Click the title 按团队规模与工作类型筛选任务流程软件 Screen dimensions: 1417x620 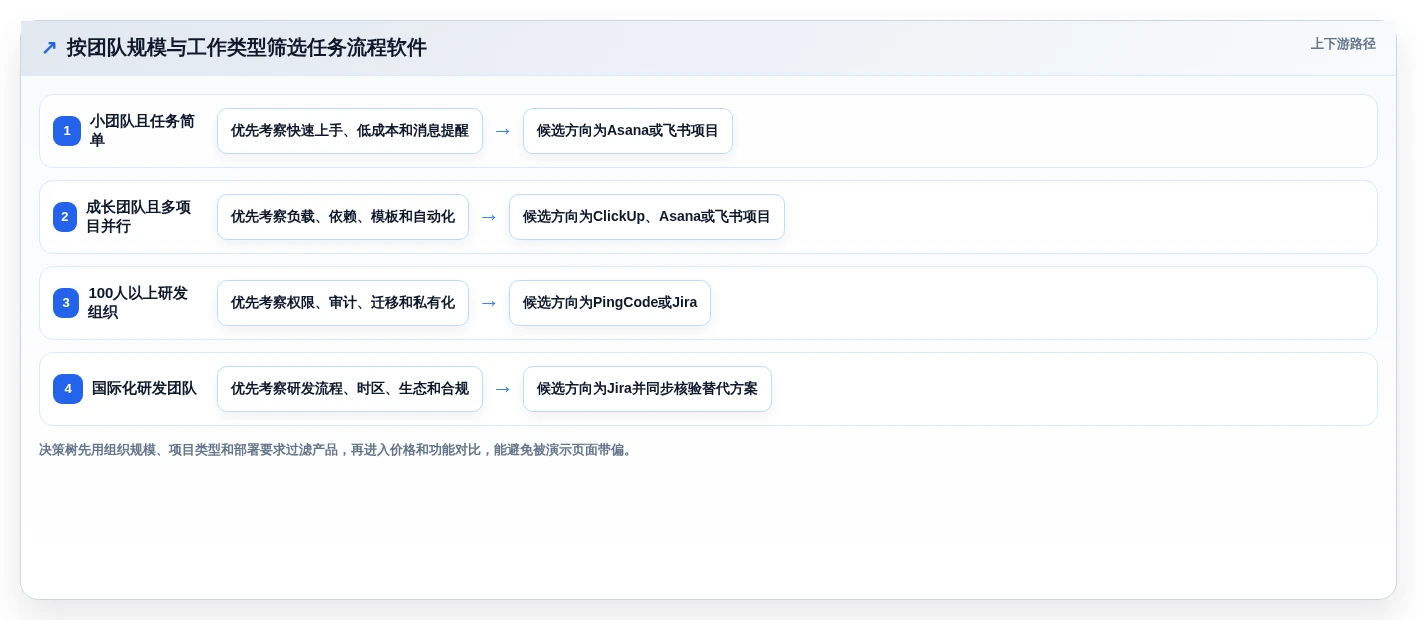(247, 48)
